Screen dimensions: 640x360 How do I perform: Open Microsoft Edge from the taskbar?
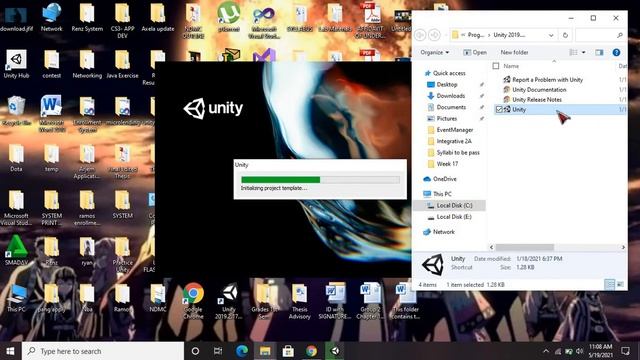tap(242, 351)
